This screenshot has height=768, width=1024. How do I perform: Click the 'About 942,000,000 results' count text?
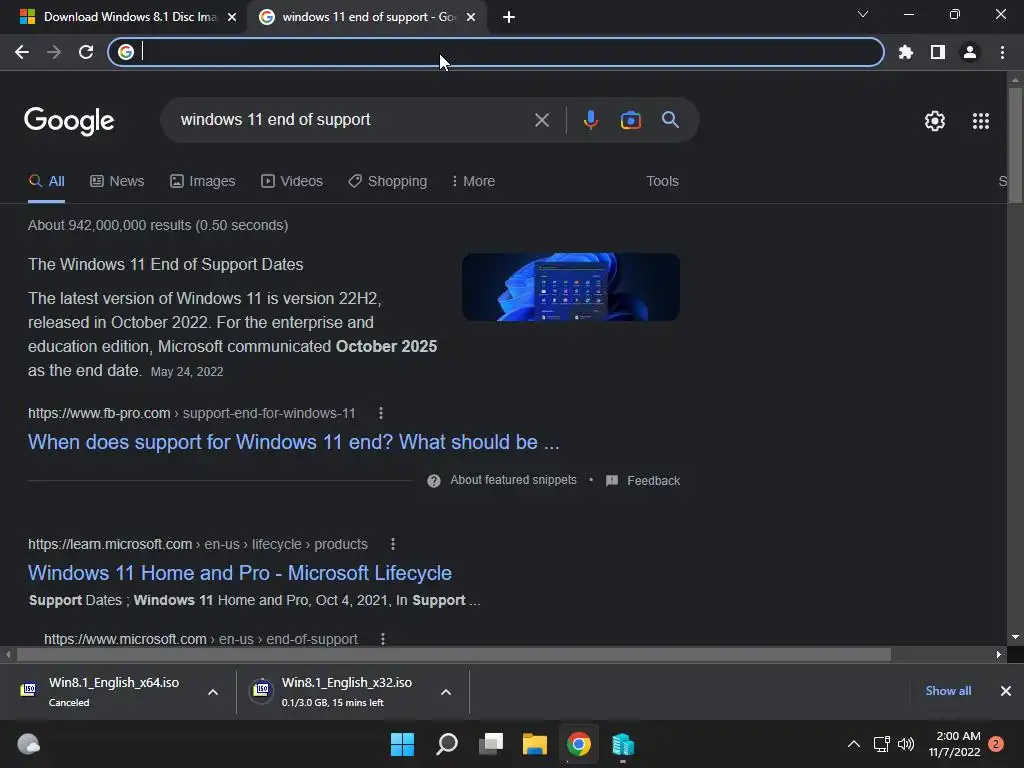pyautogui.click(x=158, y=225)
